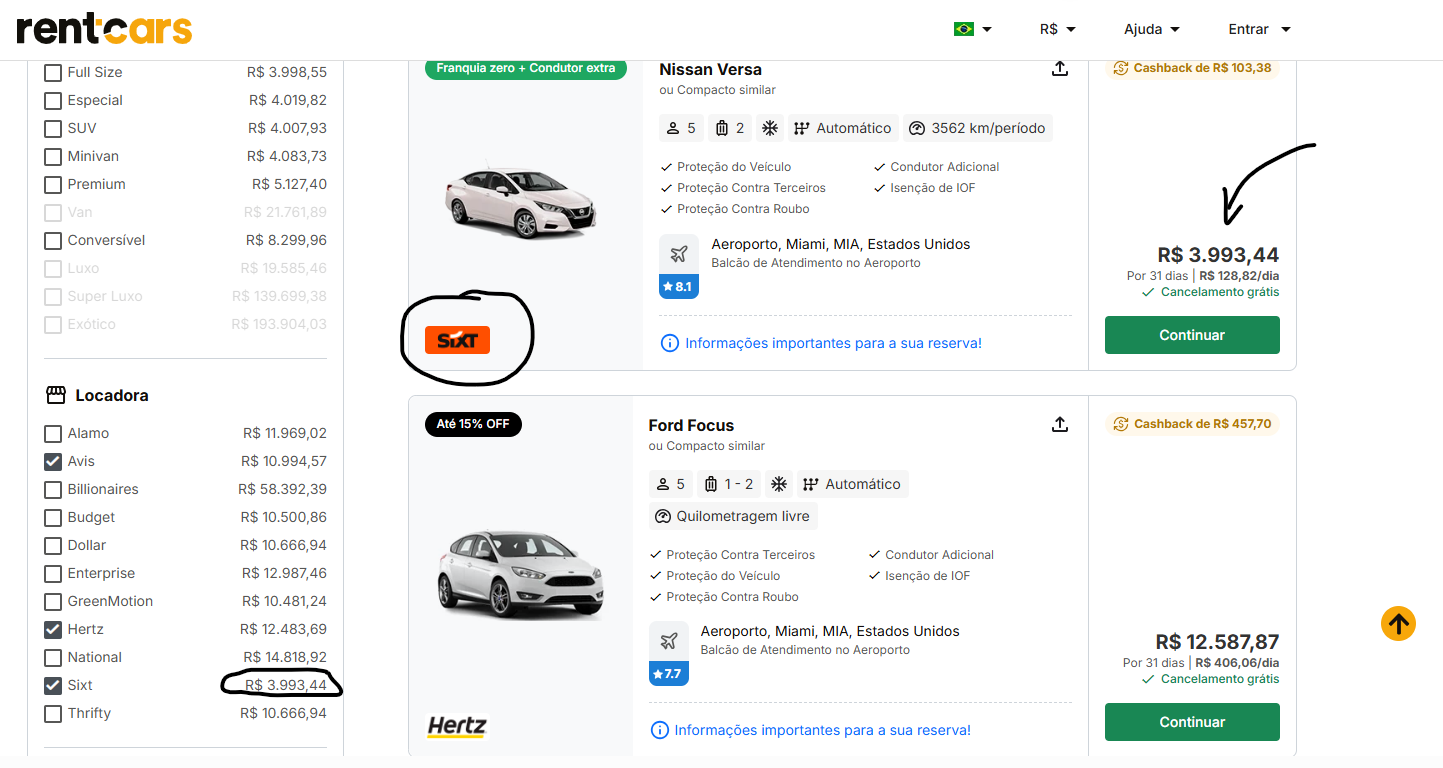Share the Nissan Versa offer

point(1060,69)
